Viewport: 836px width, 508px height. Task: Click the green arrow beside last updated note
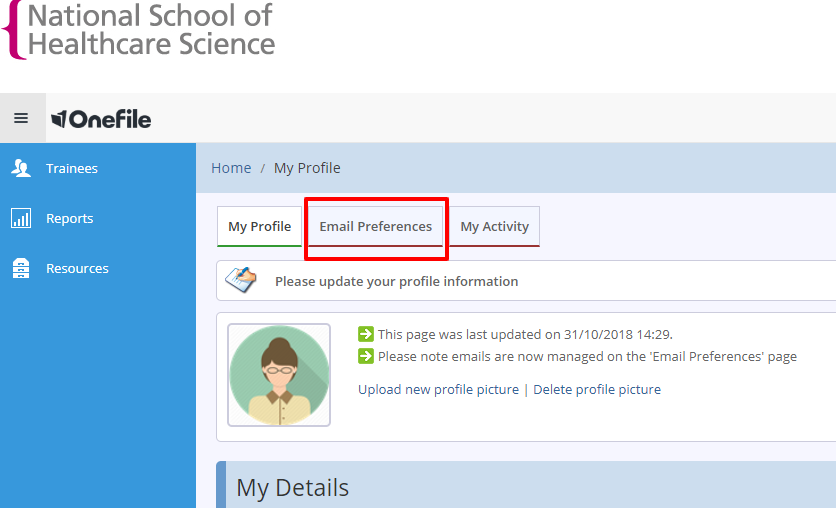pos(366,334)
